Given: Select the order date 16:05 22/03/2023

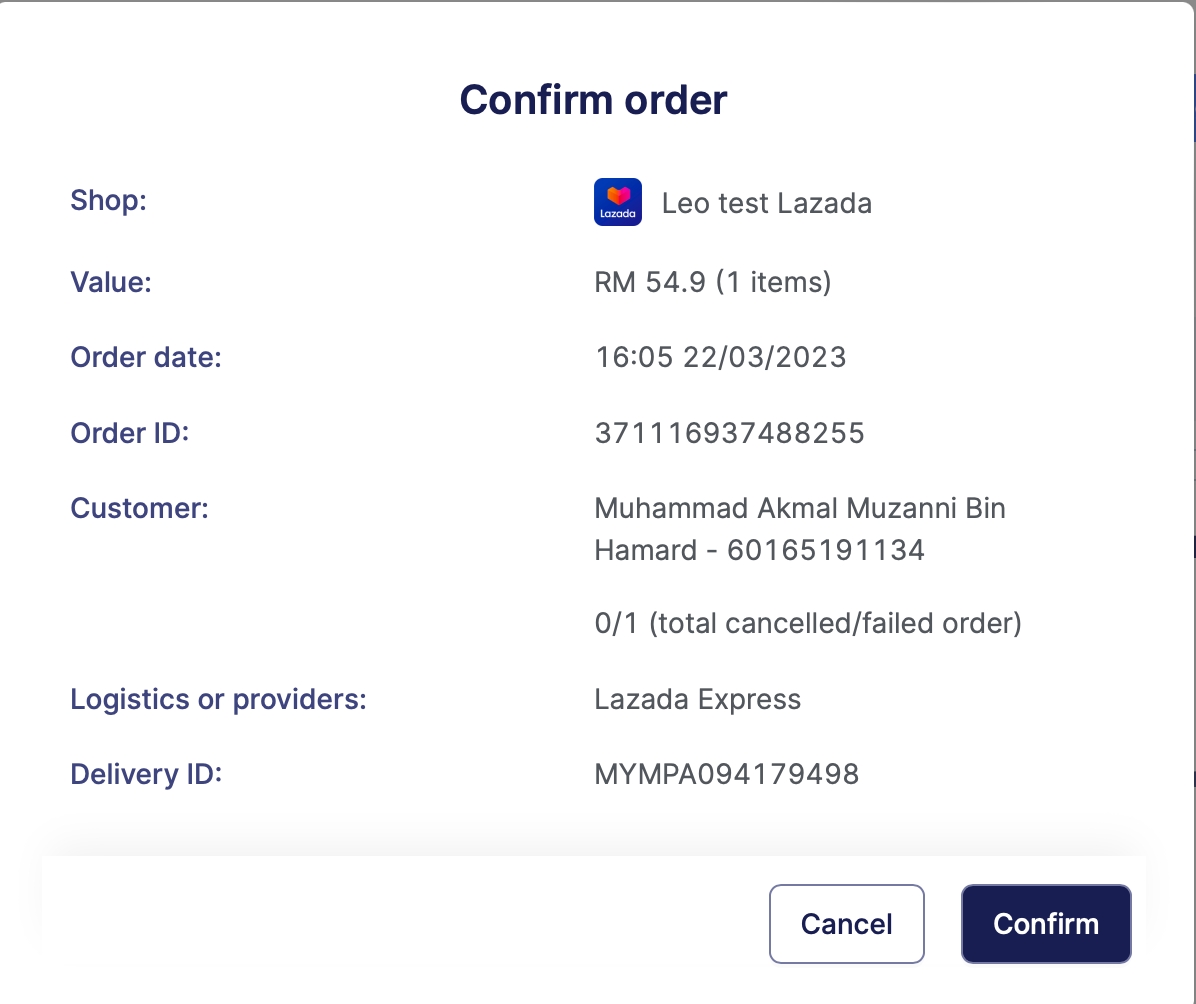Looking at the screenshot, I should tap(720, 357).
